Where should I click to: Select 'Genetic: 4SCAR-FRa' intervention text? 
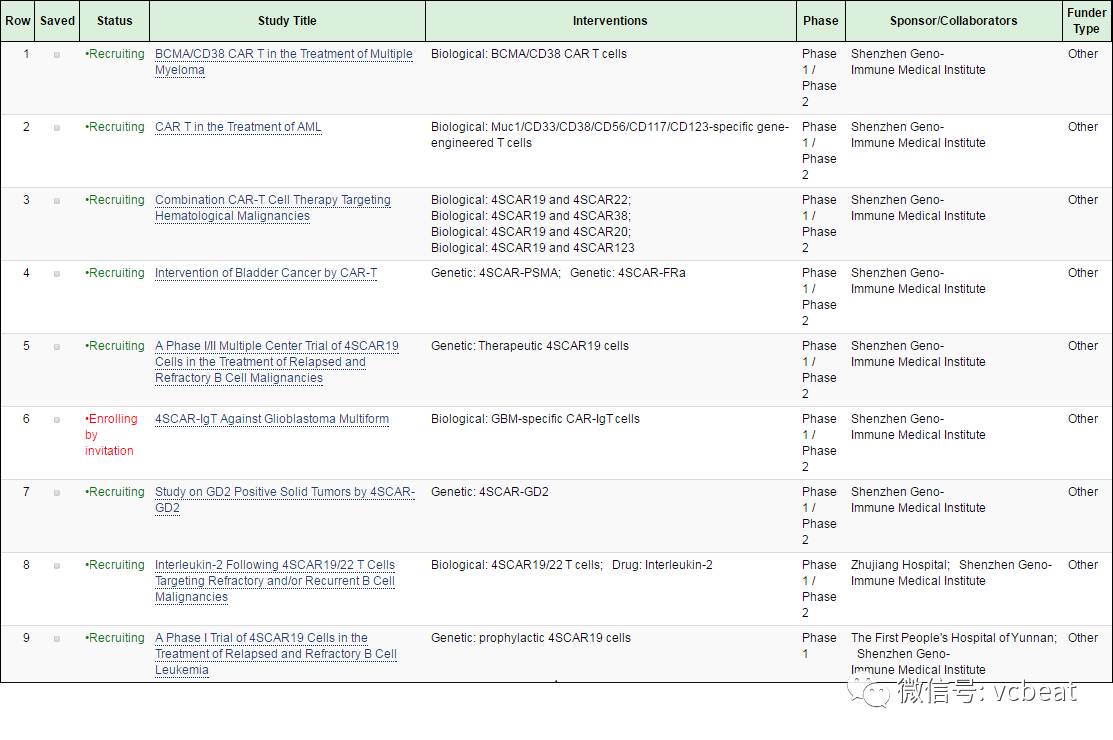coord(627,273)
